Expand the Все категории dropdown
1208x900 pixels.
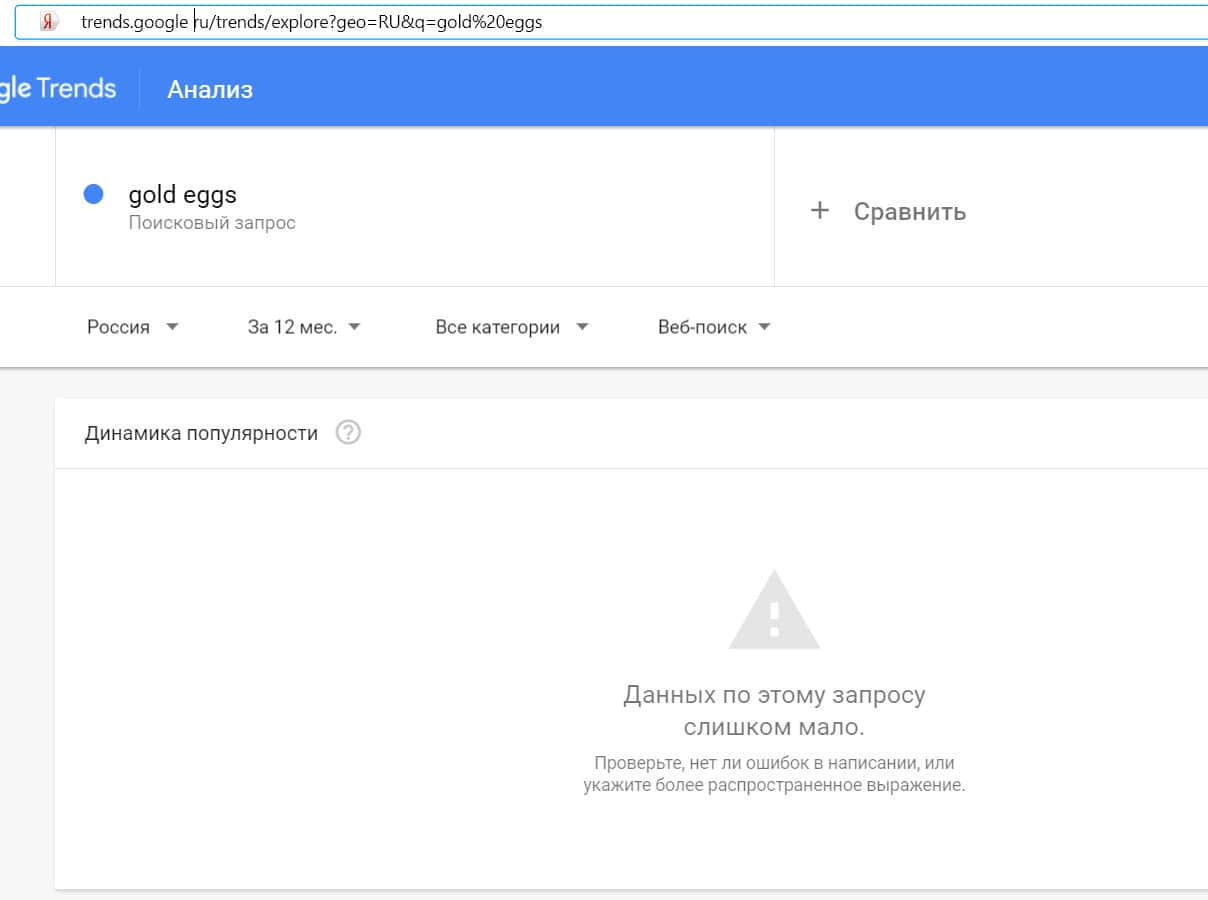pyautogui.click(x=498, y=327)
